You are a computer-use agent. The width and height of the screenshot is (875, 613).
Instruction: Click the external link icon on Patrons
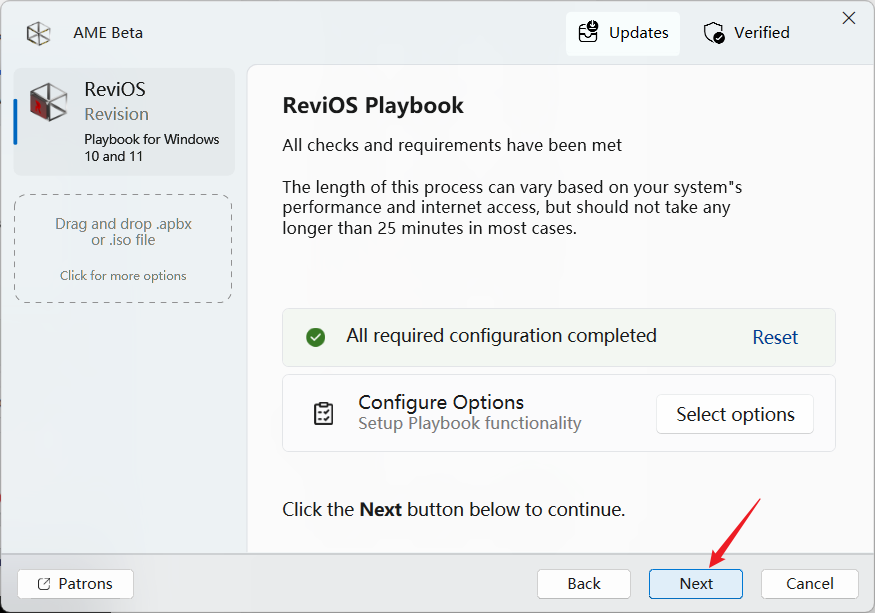[x=44, y=584]
